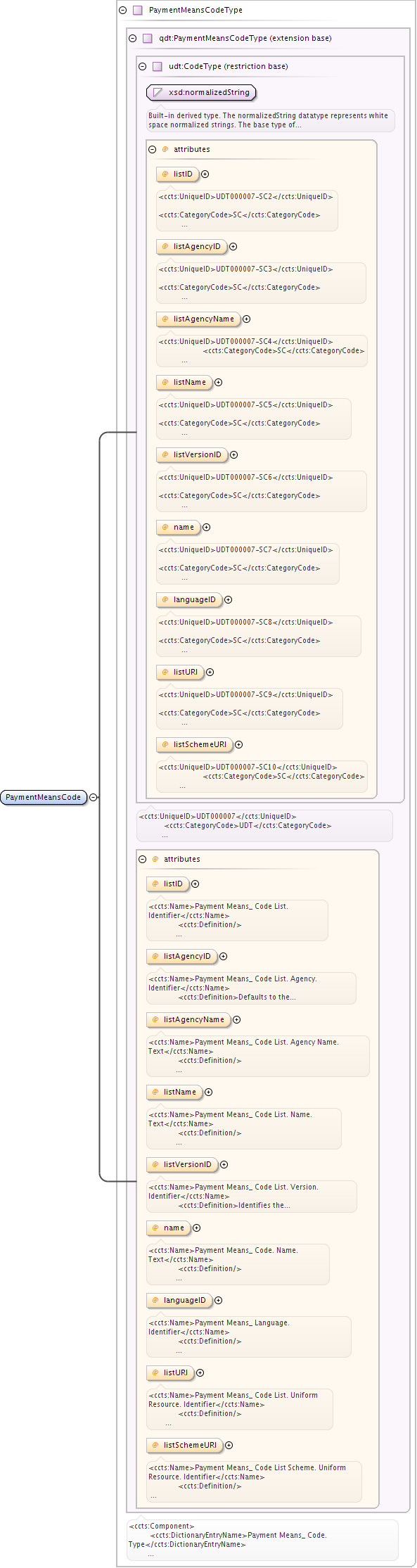Screen dimensions: 417x1568
Task: Expand plus icon beside upper listAgencyID
Action: [233, 247]
